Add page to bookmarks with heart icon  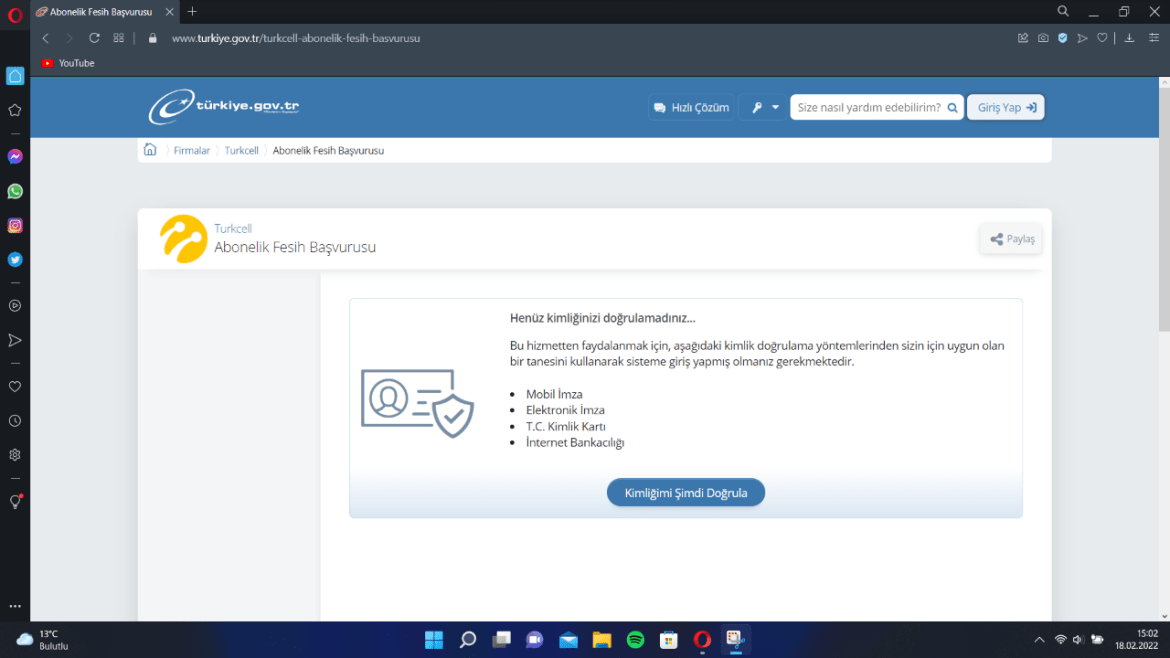pos(1102,38)
